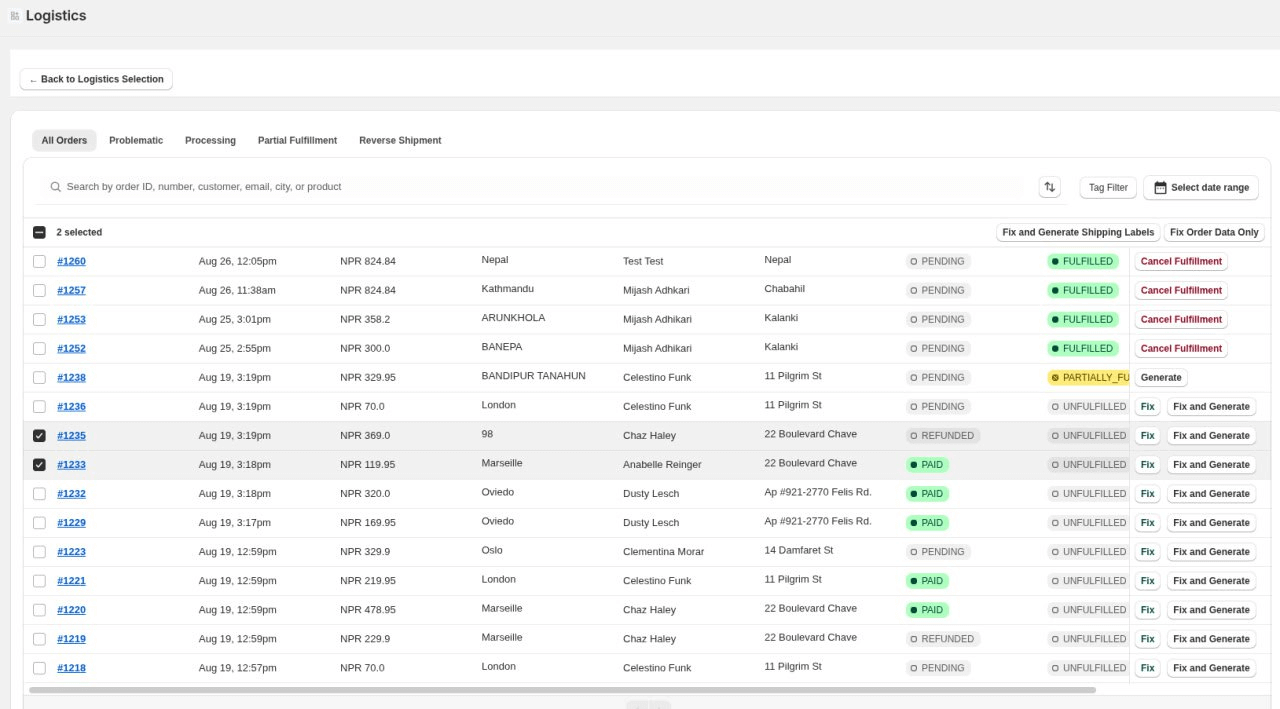
Task: Click the UNFULFILLED badge on order #1236
Action: (1089, 406)
